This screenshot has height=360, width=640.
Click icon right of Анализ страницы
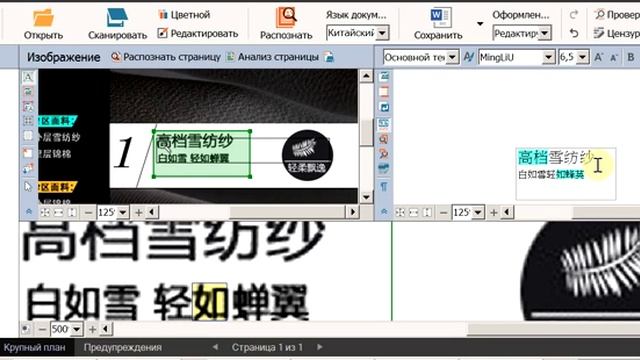coord(329,57)
